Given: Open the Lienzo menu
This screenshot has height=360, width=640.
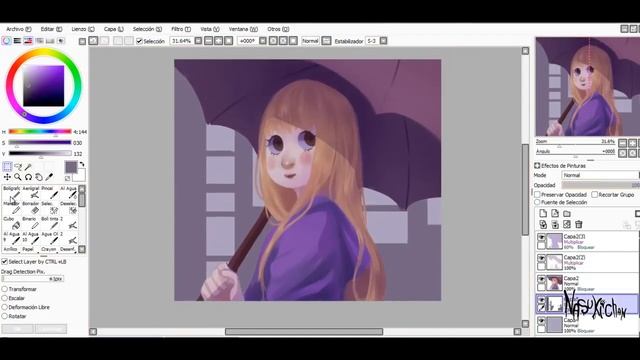Looking at the screenshot, I should point(83,29).
